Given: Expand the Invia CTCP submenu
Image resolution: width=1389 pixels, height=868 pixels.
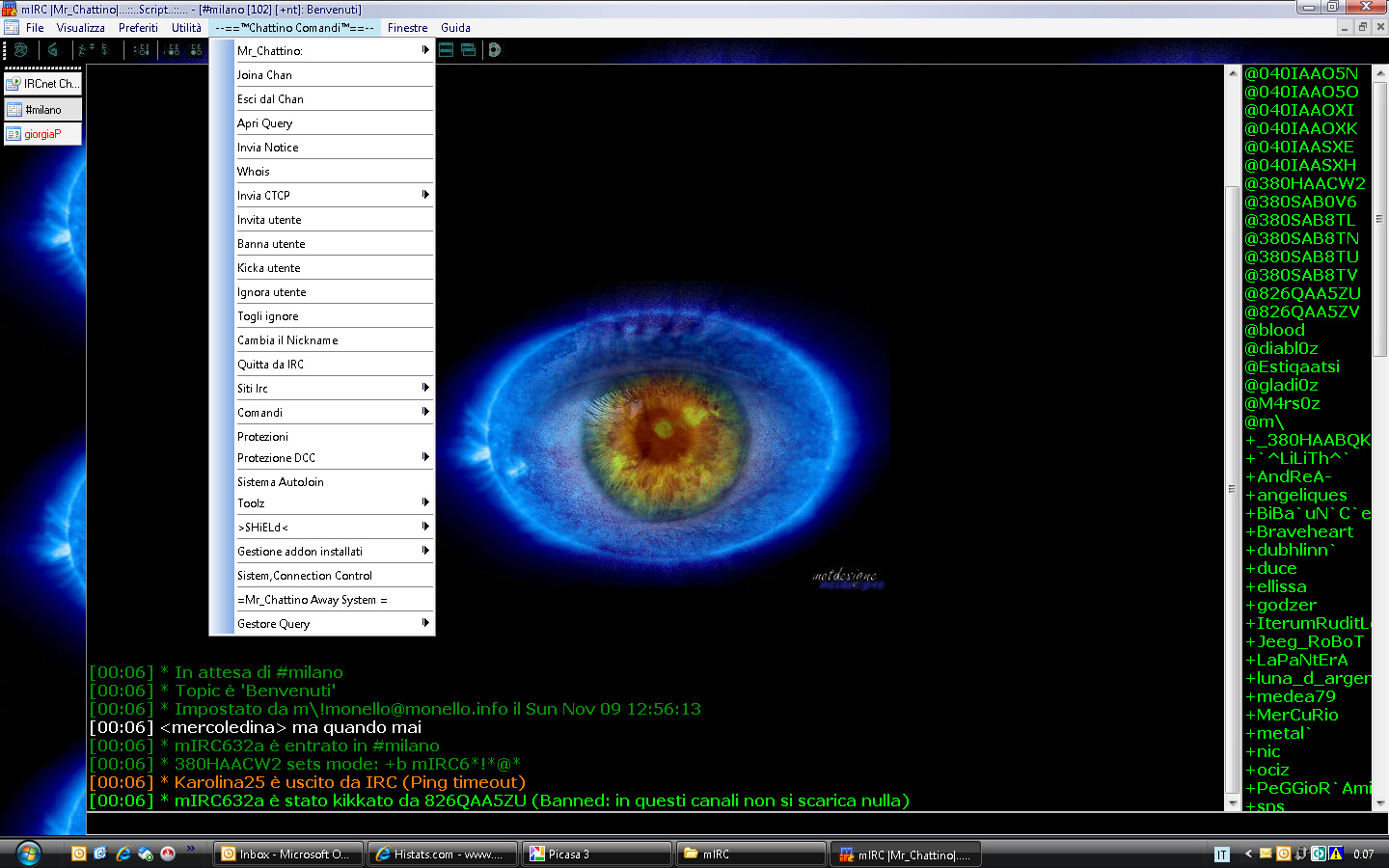Looking at the screenshot, I should coord(424,195).
